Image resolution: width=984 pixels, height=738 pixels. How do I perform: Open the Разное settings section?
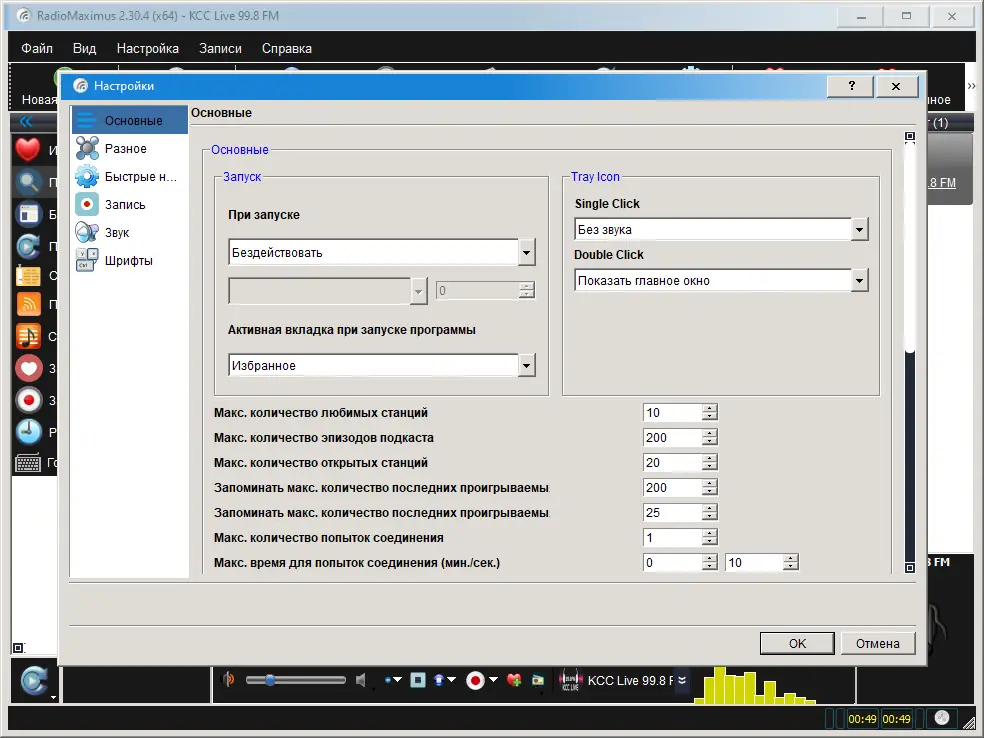(125, 149)
